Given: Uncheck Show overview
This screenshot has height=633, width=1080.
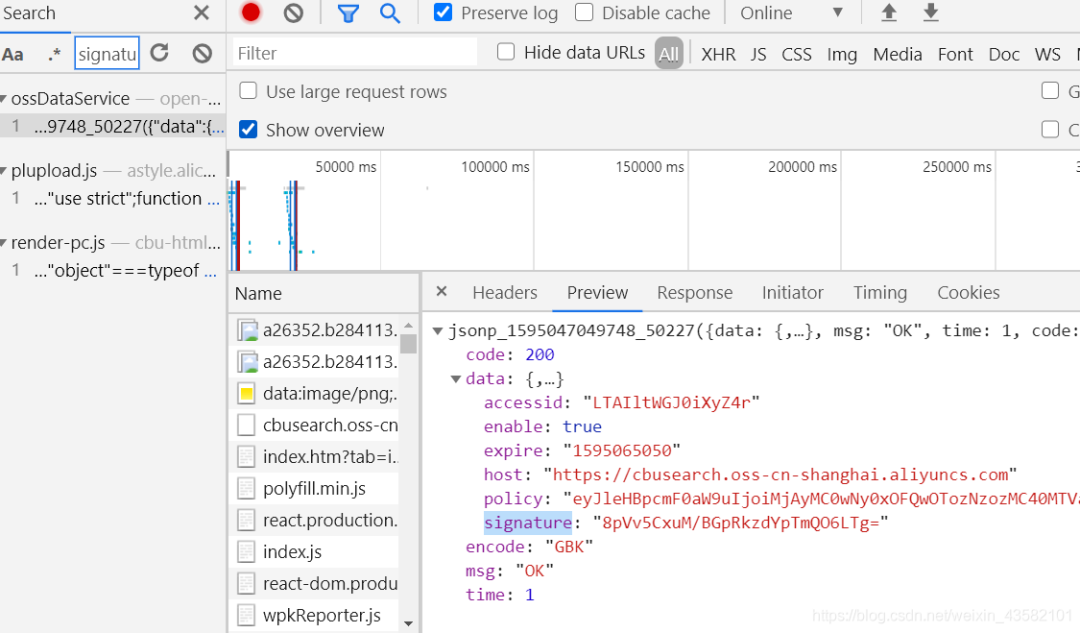Looking at the screenshot, I should click(248, 129).
